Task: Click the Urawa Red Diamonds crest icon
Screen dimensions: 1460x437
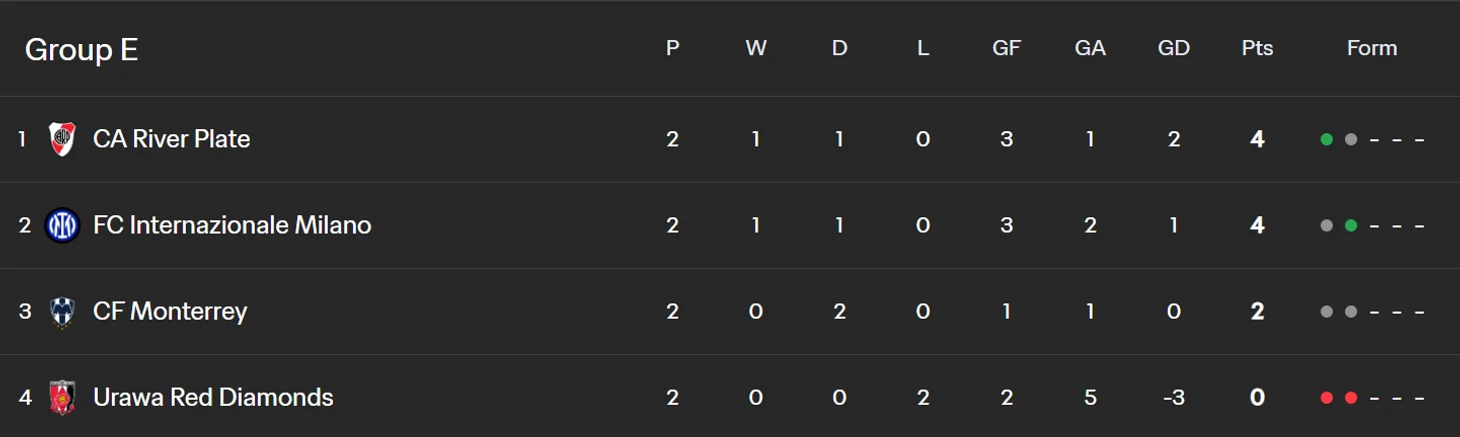Action: click(62, 397)
